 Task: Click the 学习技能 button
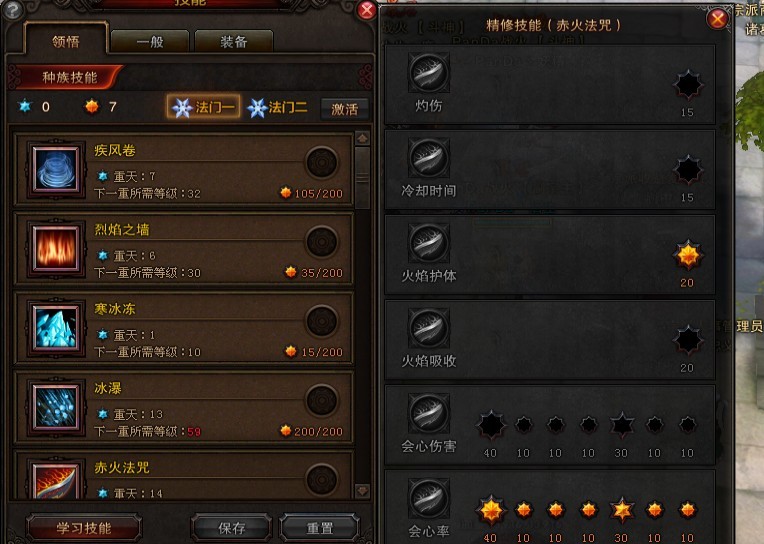84,528
